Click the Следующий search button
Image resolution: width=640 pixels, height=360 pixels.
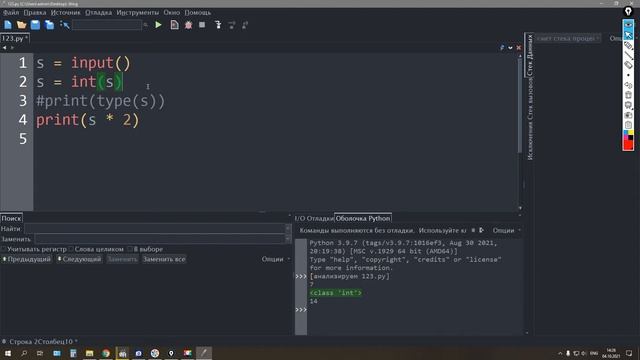coord(79,259)
